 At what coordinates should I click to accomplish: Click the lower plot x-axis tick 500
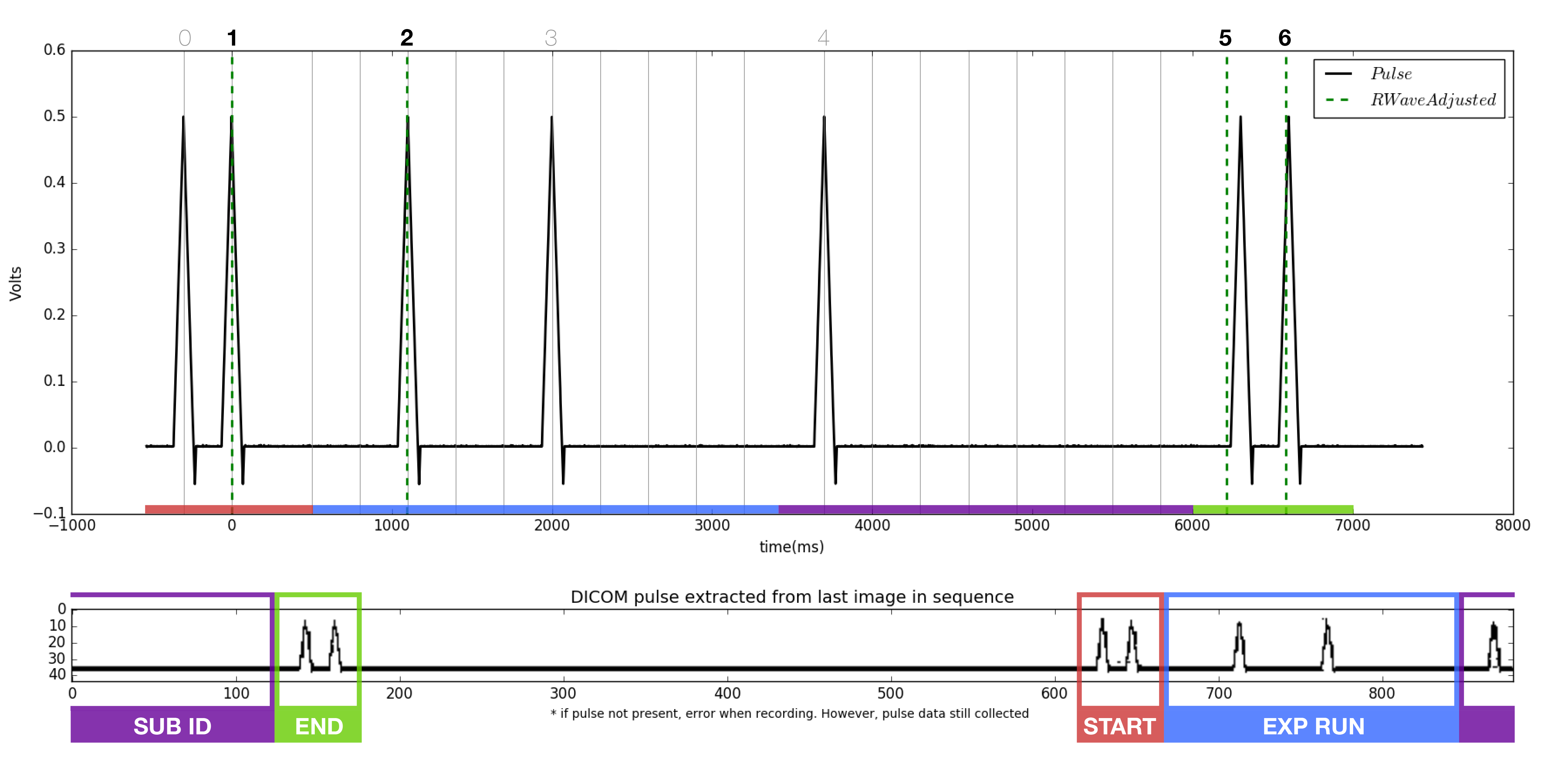click(891, 693)
